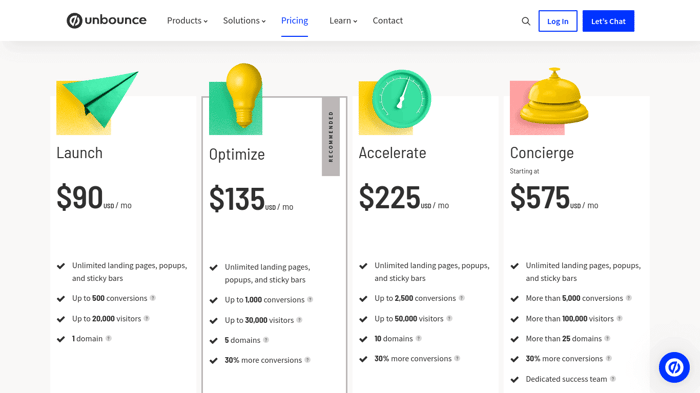Click info icon beside More than 100,000 visitors
The width and height of the screenshot is (700, 393).
click(620, 318)
